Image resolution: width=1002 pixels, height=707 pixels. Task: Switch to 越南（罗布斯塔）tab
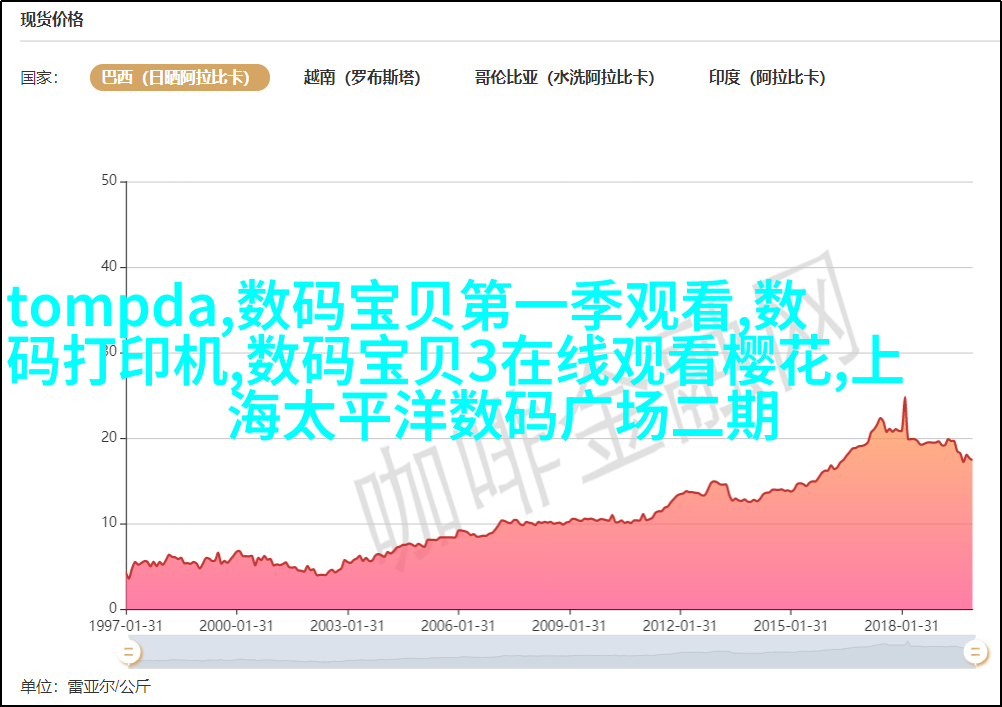pos(362,77)
